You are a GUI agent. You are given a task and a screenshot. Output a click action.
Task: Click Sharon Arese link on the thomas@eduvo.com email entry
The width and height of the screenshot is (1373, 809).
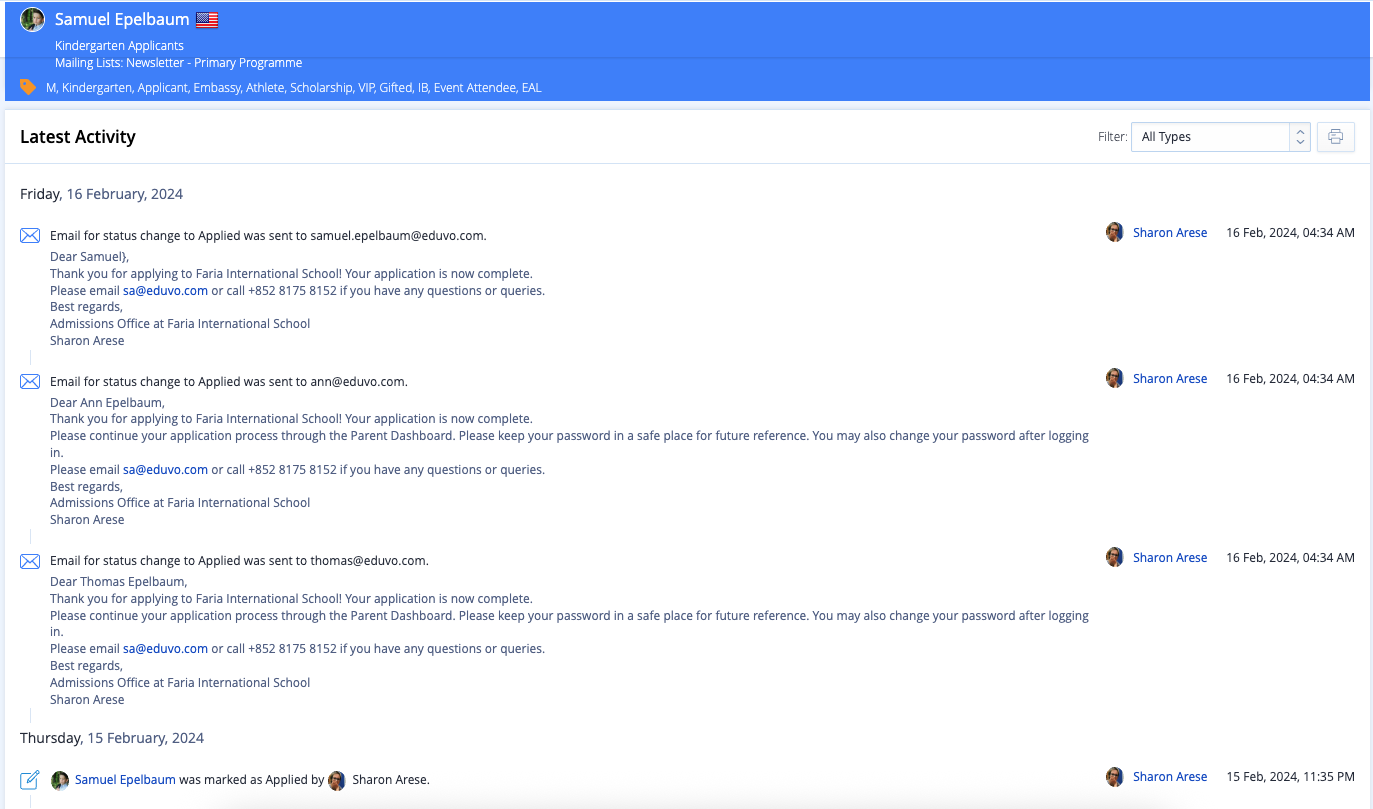pyautogui.click(x=1169, y=558)
